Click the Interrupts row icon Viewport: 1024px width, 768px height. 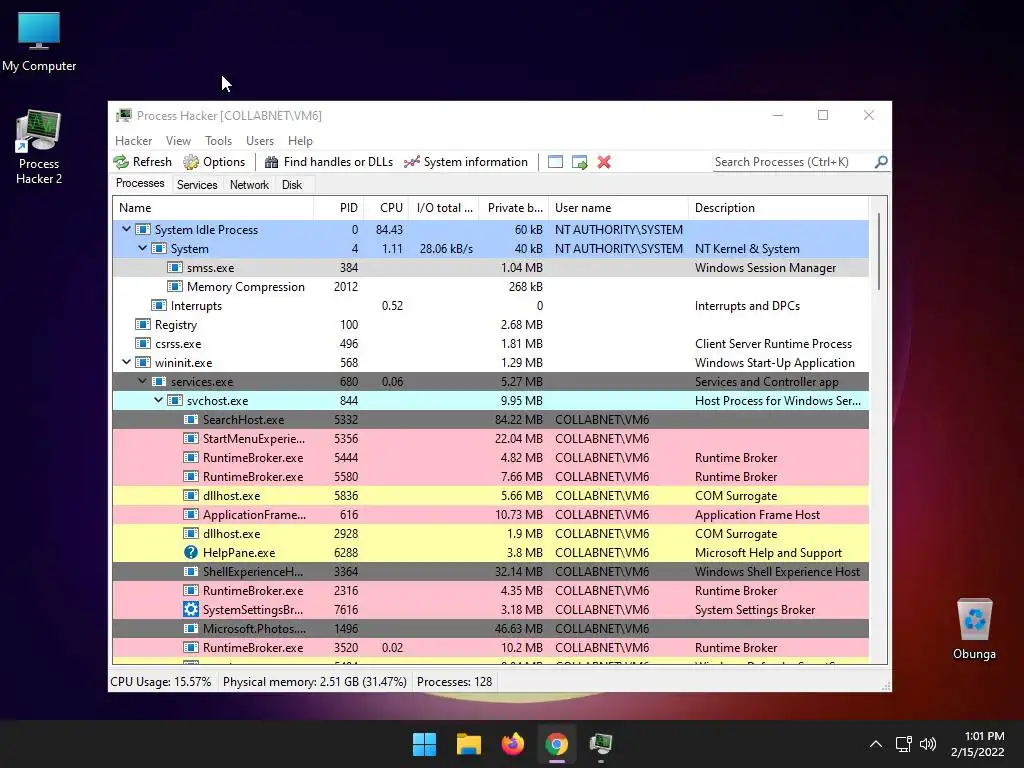pyautogui.click(x=159, y=305)
